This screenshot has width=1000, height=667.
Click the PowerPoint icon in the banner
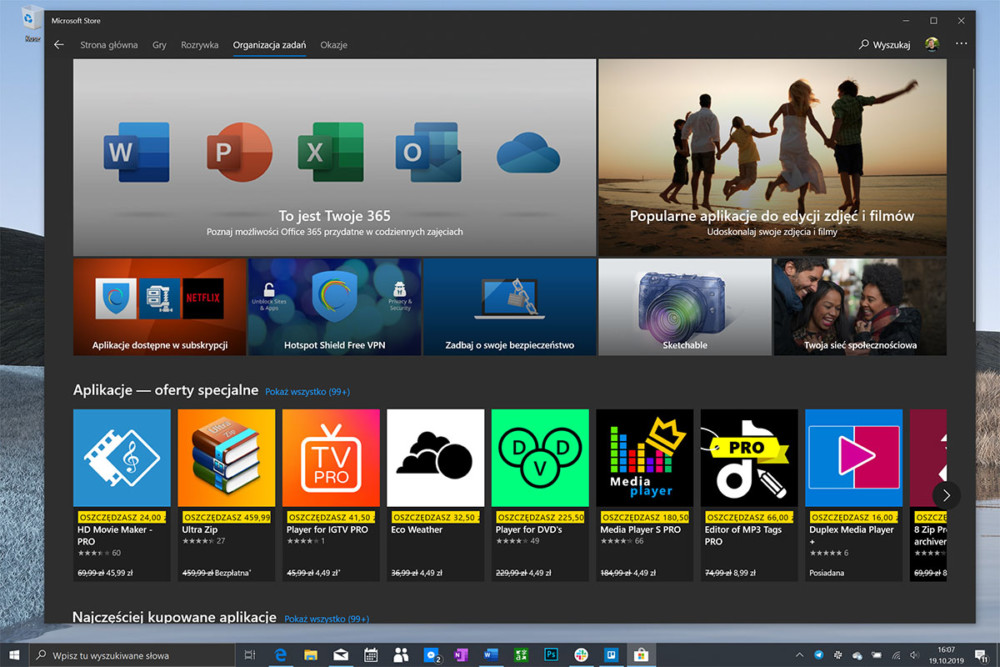coord(239,152)
